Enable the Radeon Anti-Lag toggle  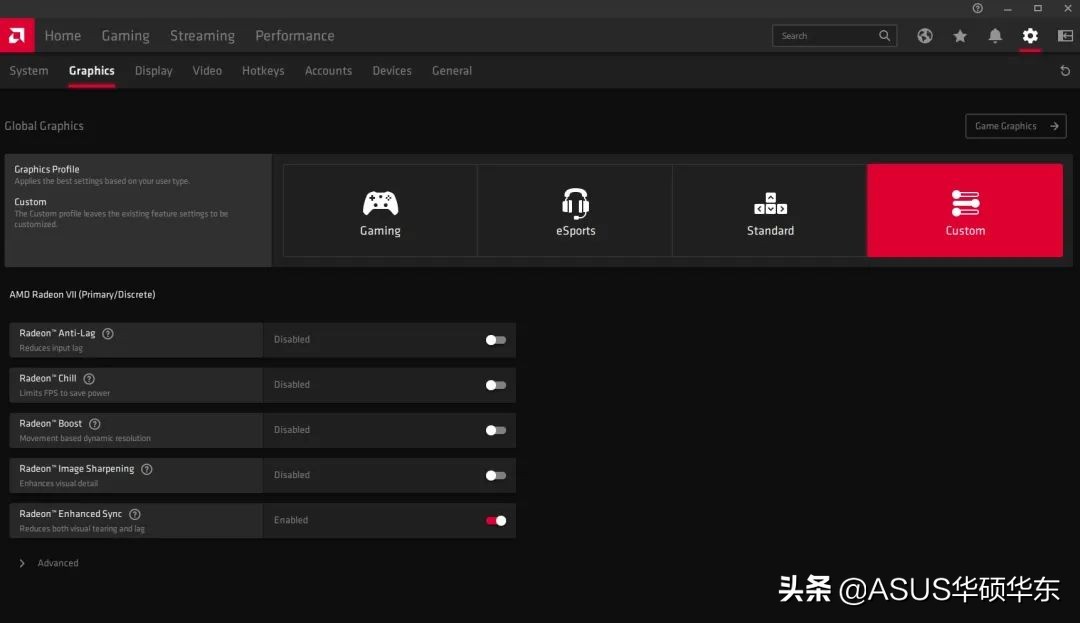pyautogui.click(x=495, y=340)
